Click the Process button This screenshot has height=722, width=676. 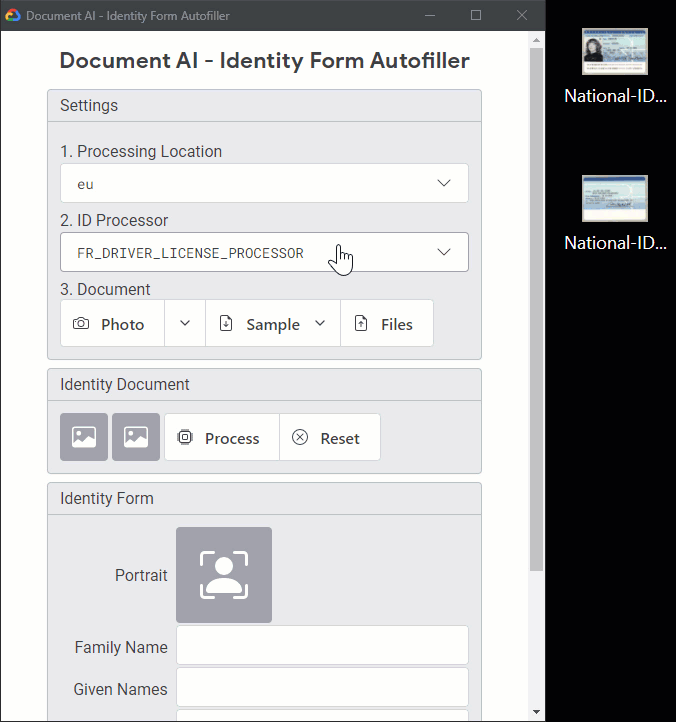click(x=222, y=437)
